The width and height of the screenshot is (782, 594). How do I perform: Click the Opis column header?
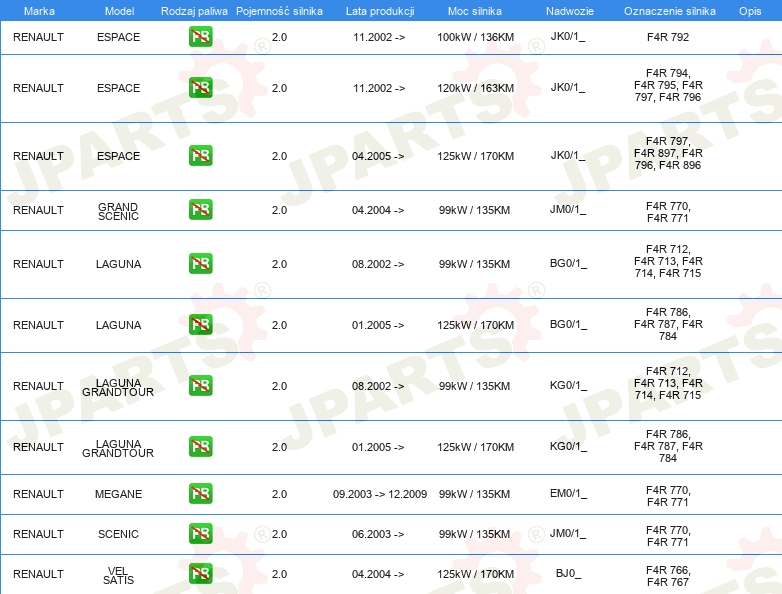pos(750,11)
